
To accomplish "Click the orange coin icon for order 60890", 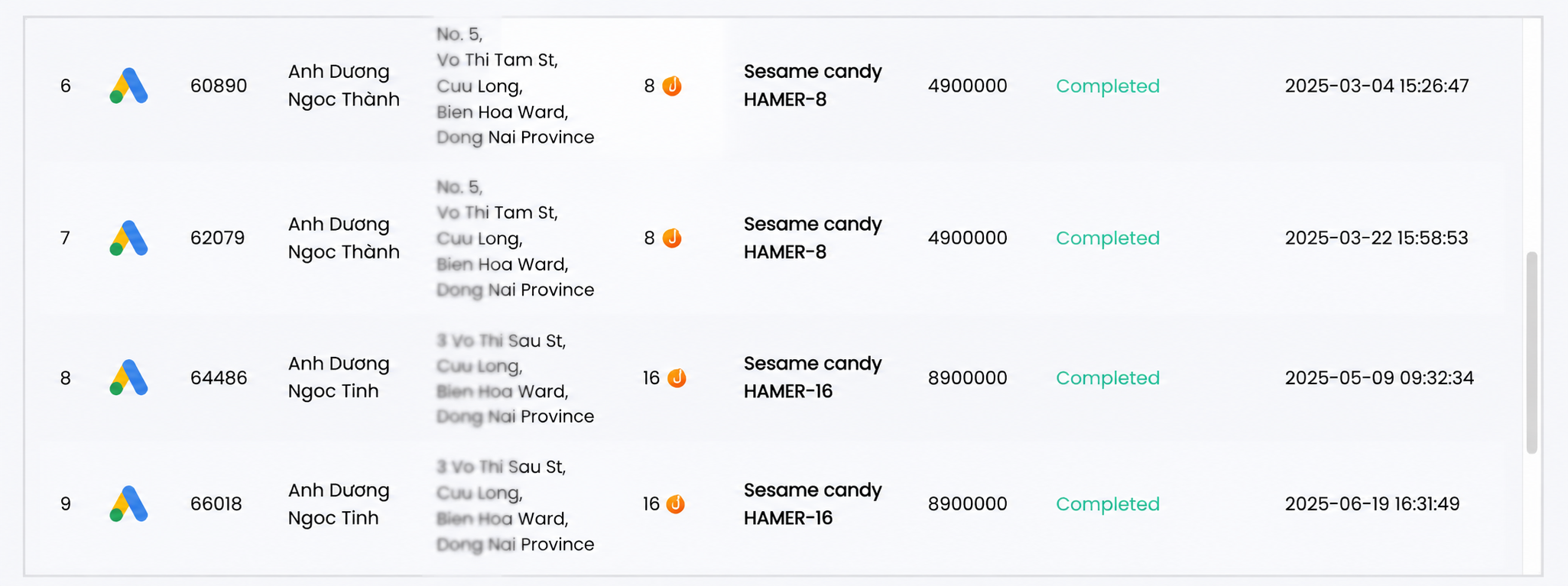I will pos(672,86).
